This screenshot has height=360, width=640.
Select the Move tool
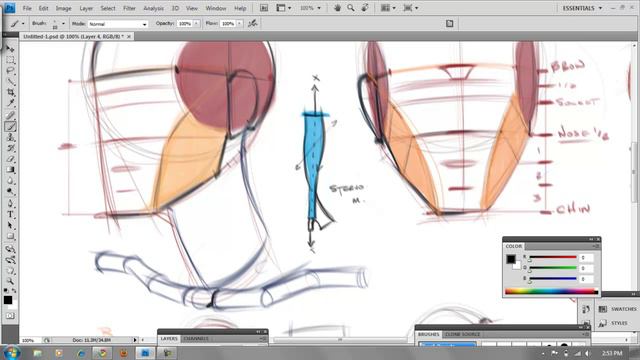pyautogui.click(x=10, y=49)
